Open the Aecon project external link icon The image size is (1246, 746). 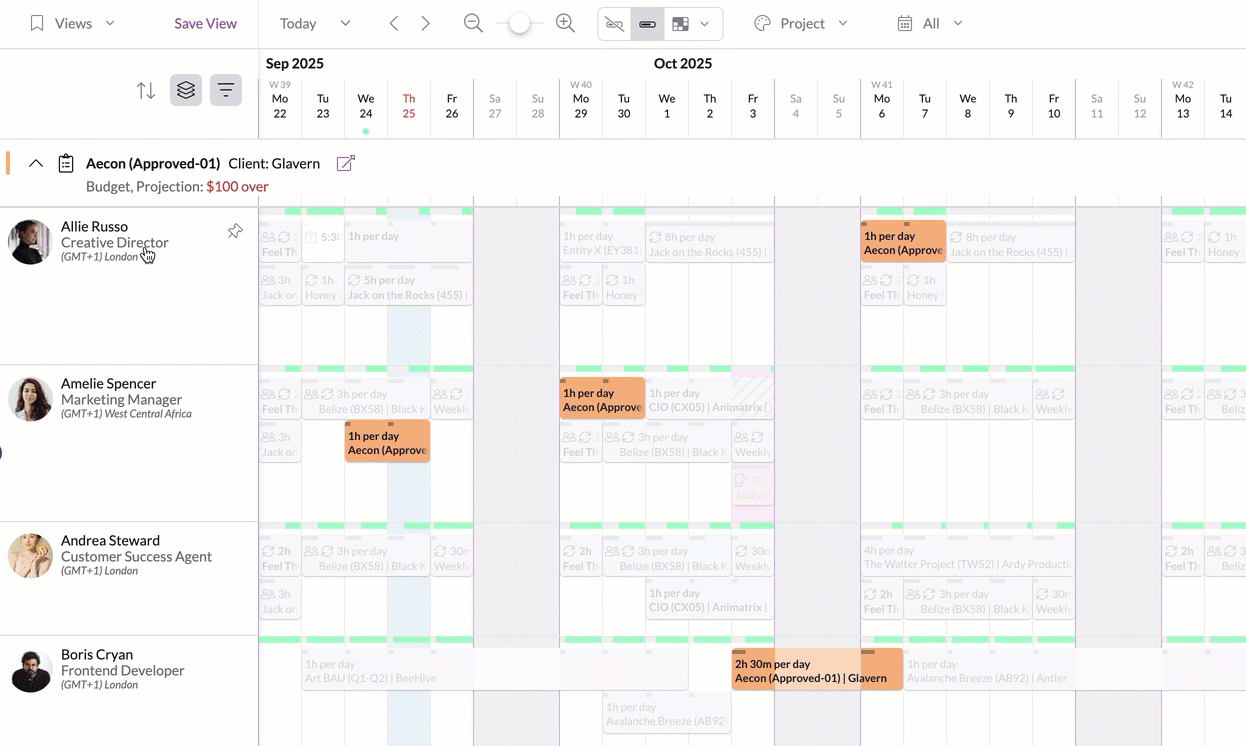346,163
